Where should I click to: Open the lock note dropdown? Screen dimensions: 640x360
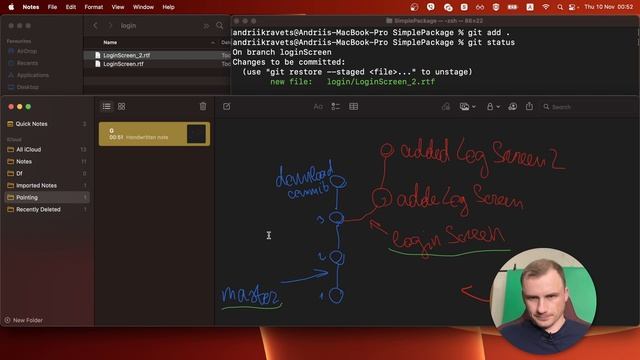pos(493,107)
